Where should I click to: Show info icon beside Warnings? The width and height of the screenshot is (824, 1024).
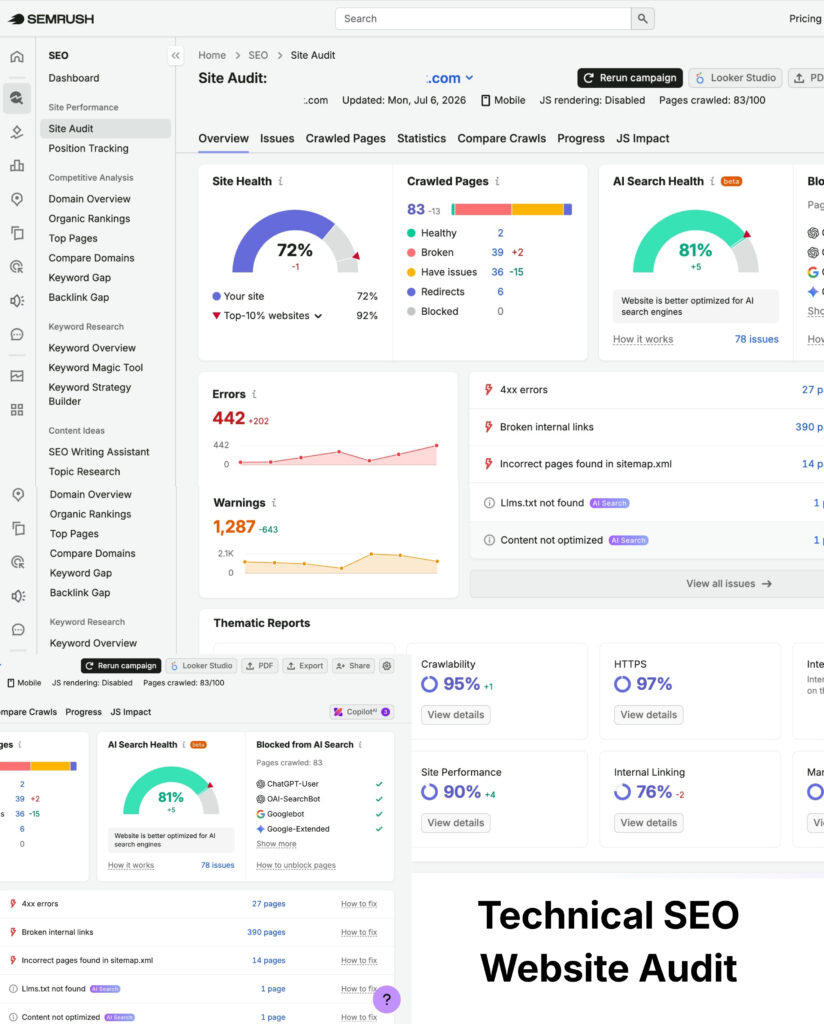(274, 502)
